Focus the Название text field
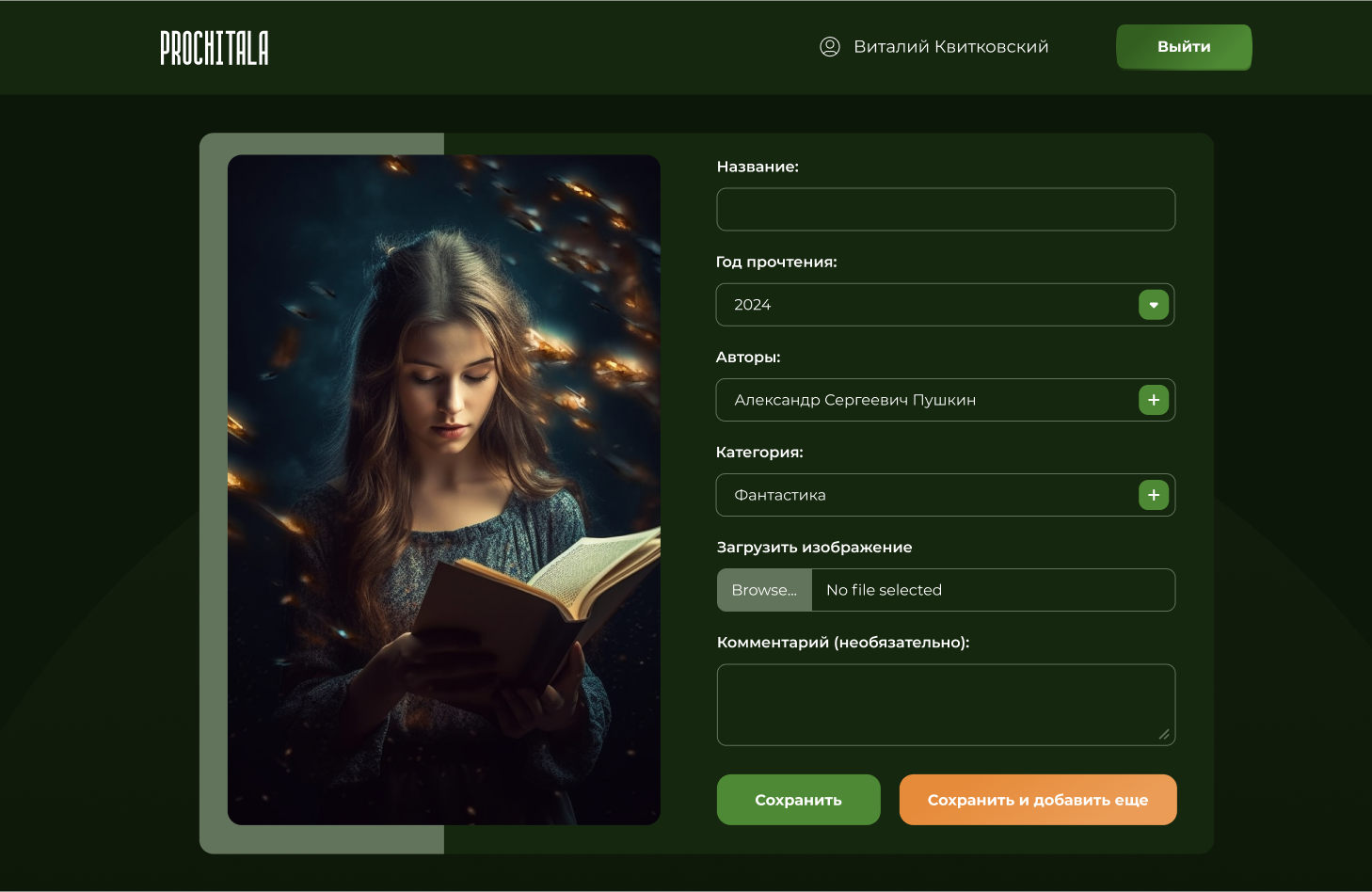The height and width of the screenshot is (892, 1372). tap(946, 209)
